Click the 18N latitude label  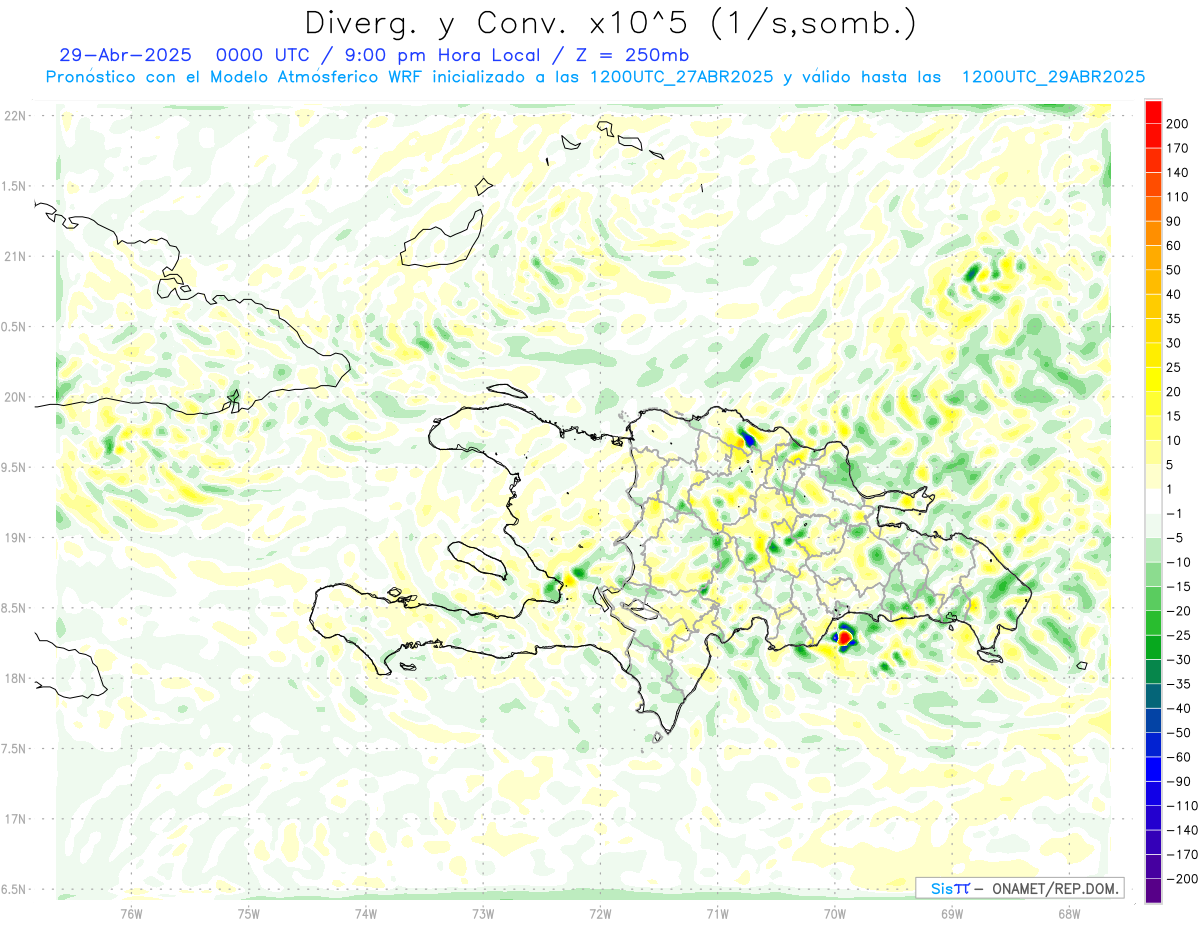[15, 678]
